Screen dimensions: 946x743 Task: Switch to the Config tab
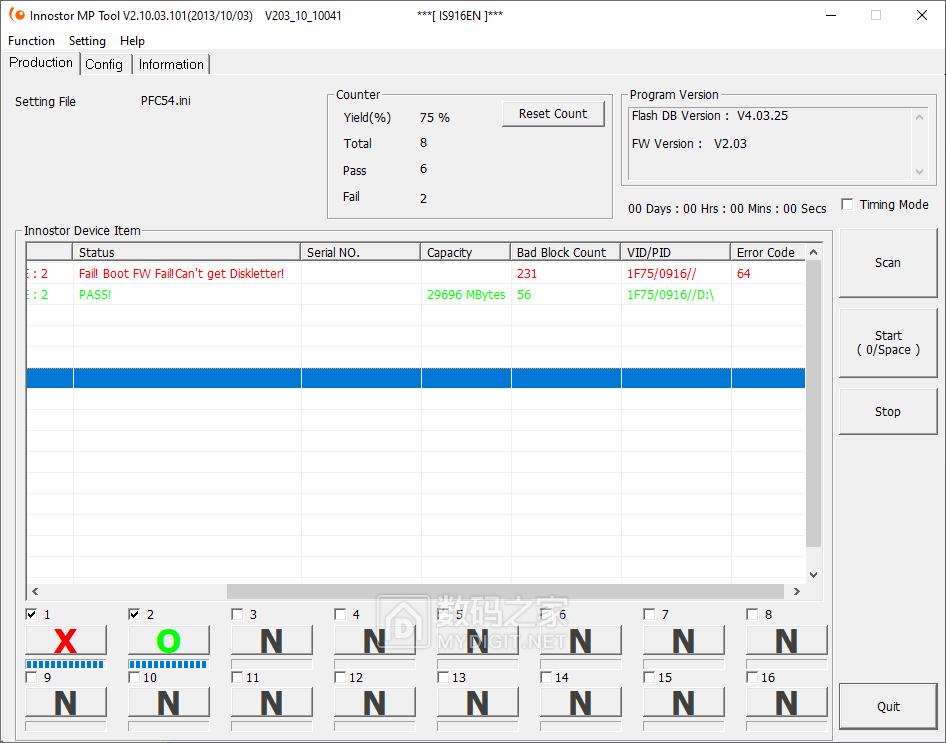(104, 65)
